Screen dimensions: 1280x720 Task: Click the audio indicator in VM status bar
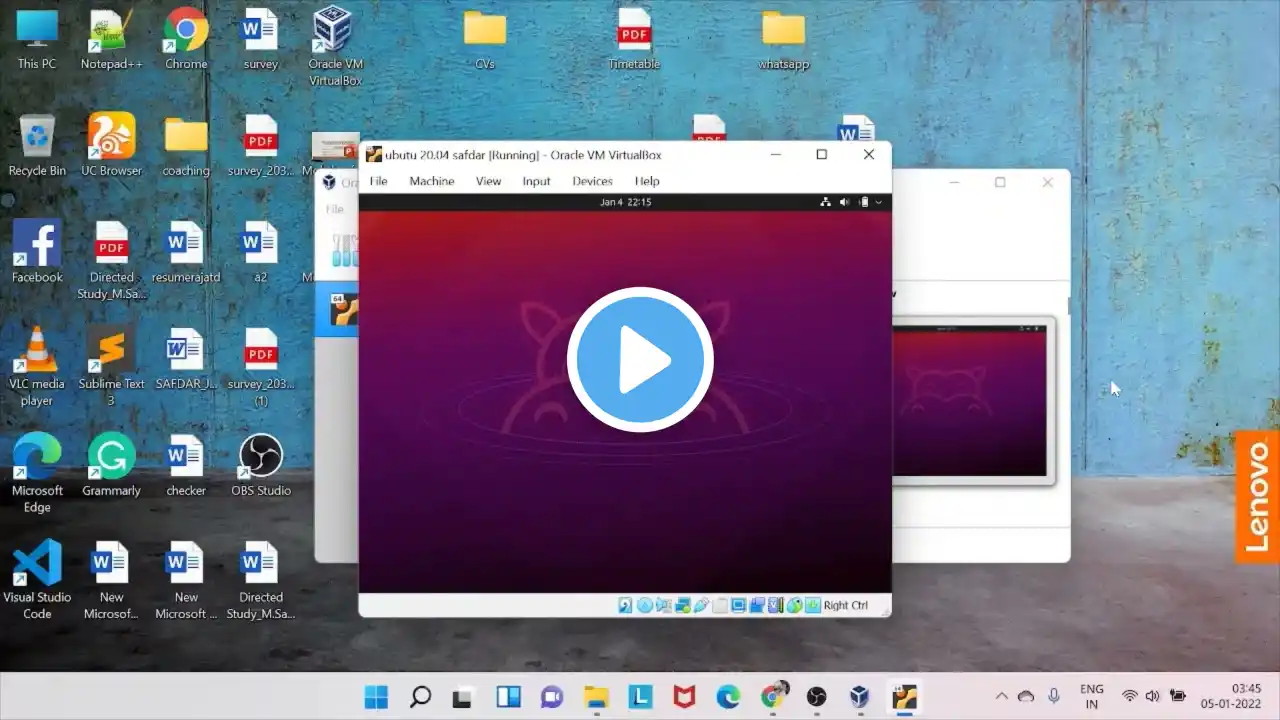(663, 605)
